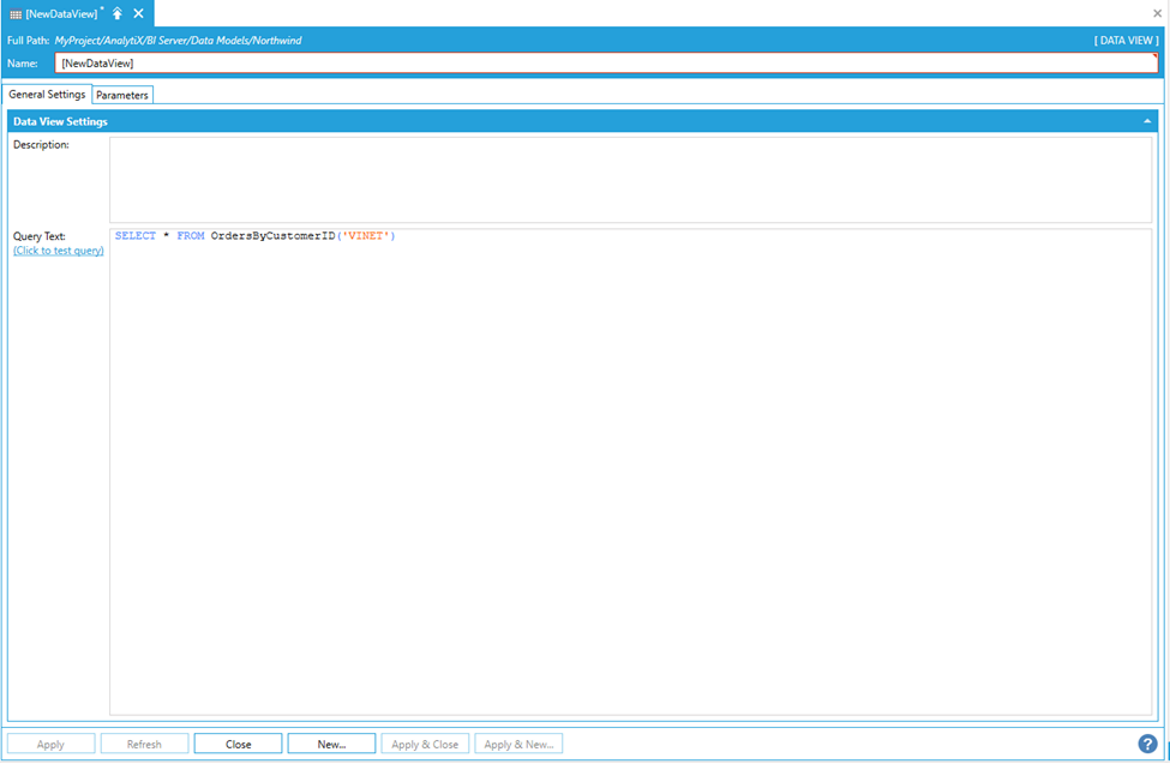Click the NewDataView tab title
Image resolution: width=1170 pixels, height=764 pixels.
(x=61, y=14)
